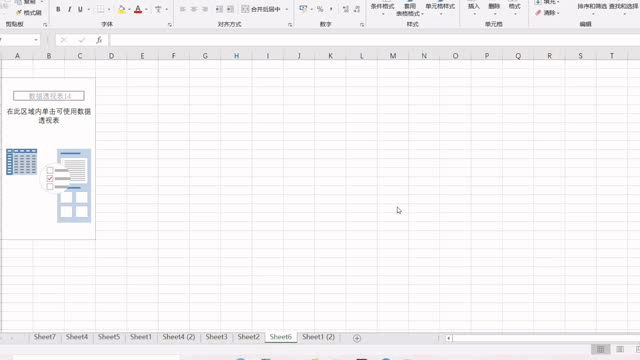
Task: Click Merge and Center (合并后居中)
Action: [x=261, y=9]
